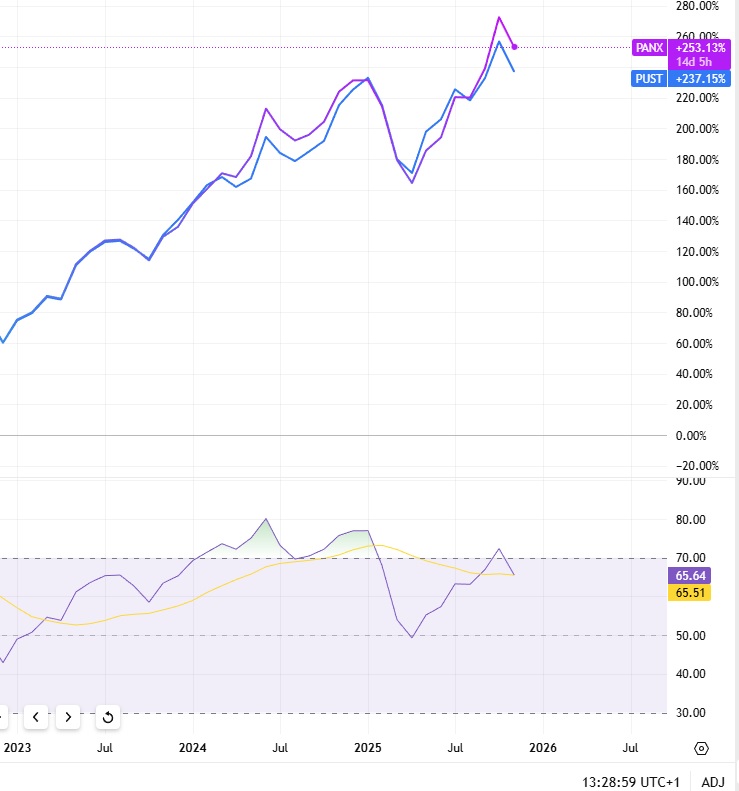Click the scroll left arrow button
Screen dimensions: 739x791
tap(36, 716)
